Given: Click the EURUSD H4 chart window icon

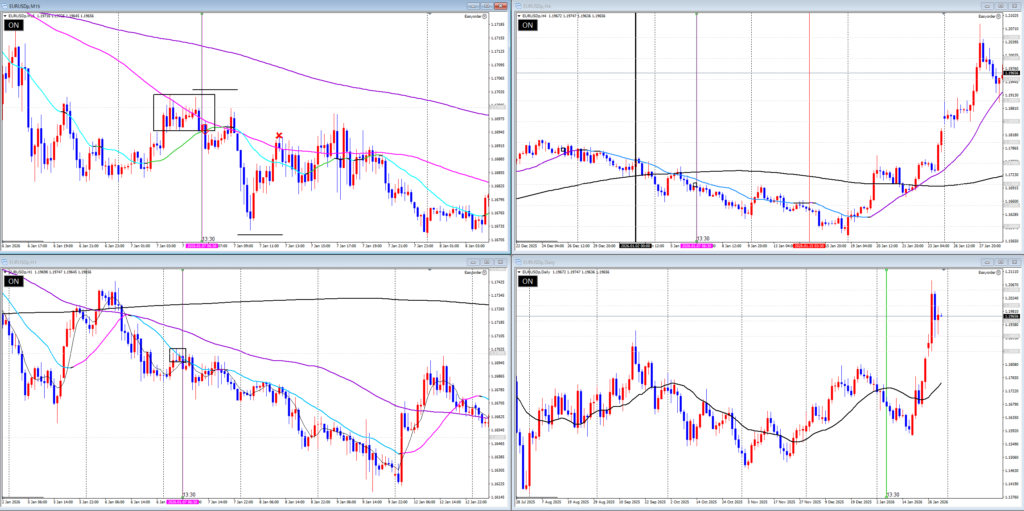Looking at the screenshot, I should 517,5.
